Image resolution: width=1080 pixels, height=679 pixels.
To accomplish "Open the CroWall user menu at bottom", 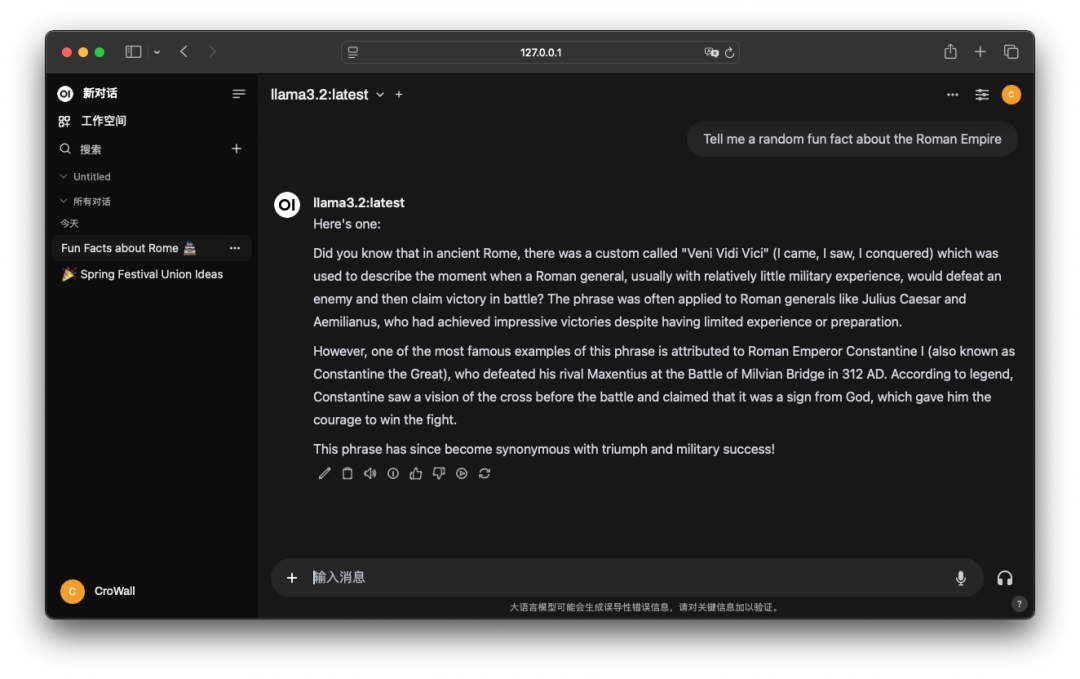I will pyautogui.click(x=98, y=591).
